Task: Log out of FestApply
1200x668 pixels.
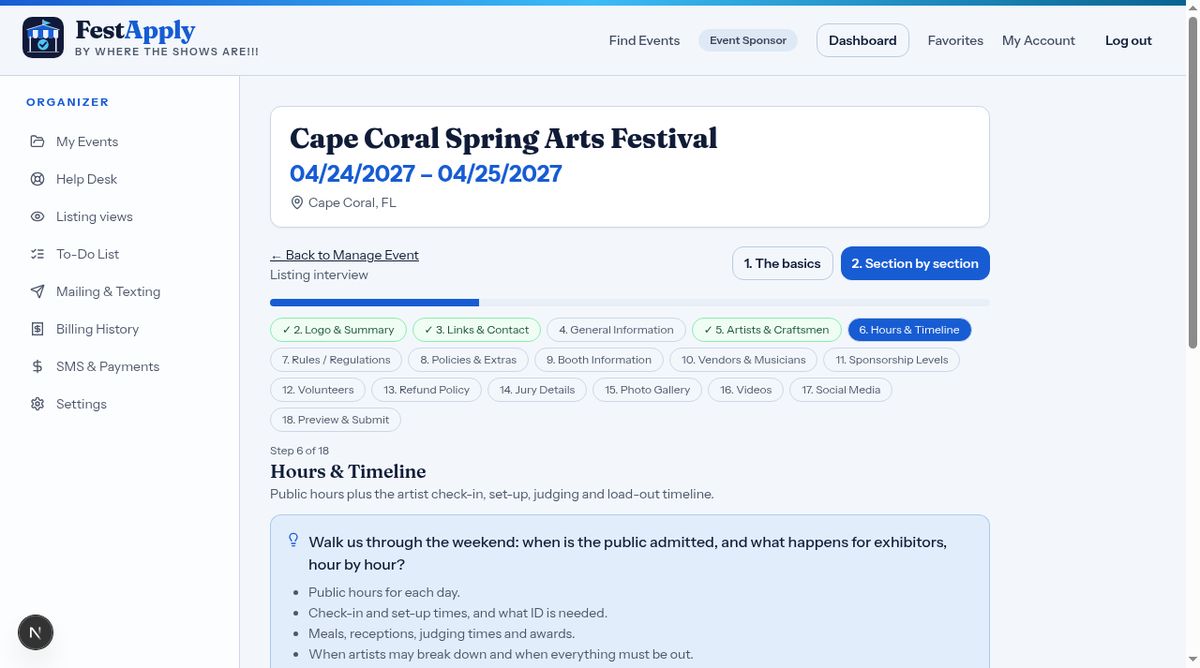Action: (x=1128, y=40)
